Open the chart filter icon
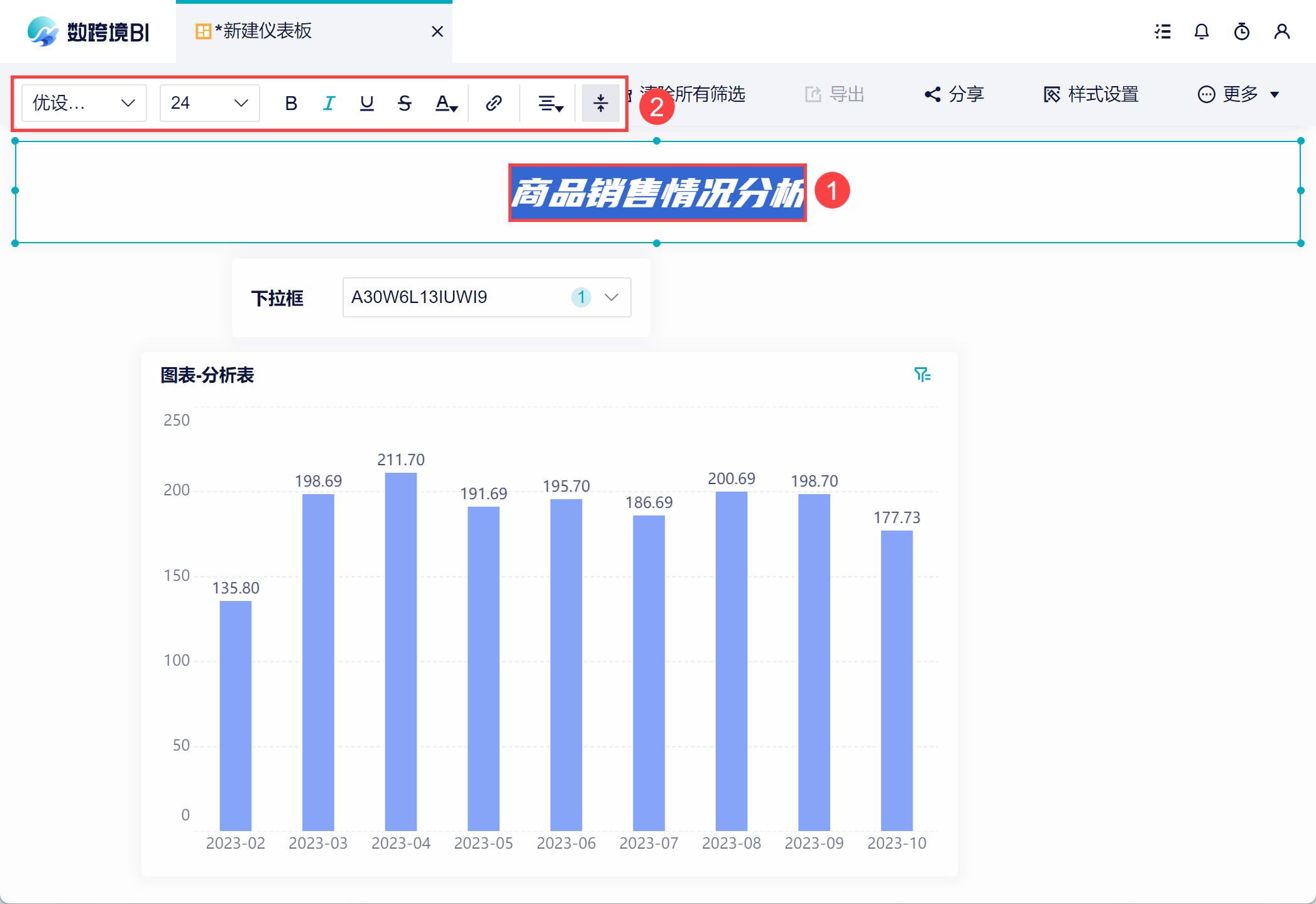 tap(922, 375)
